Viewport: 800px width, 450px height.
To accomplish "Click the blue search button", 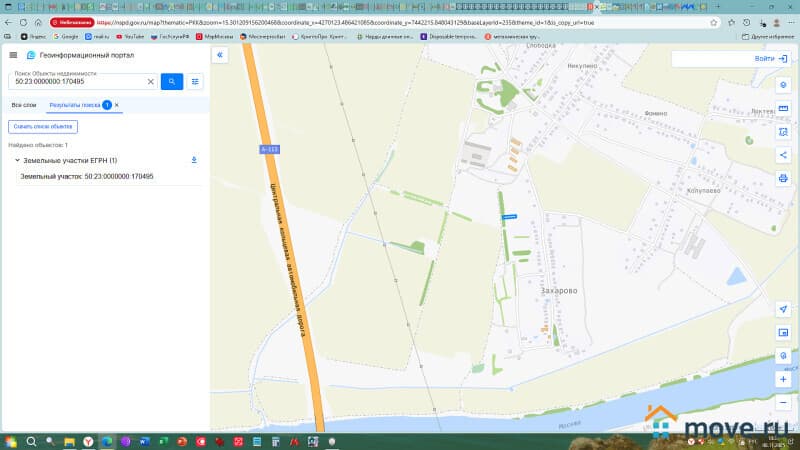I will 172,81.
